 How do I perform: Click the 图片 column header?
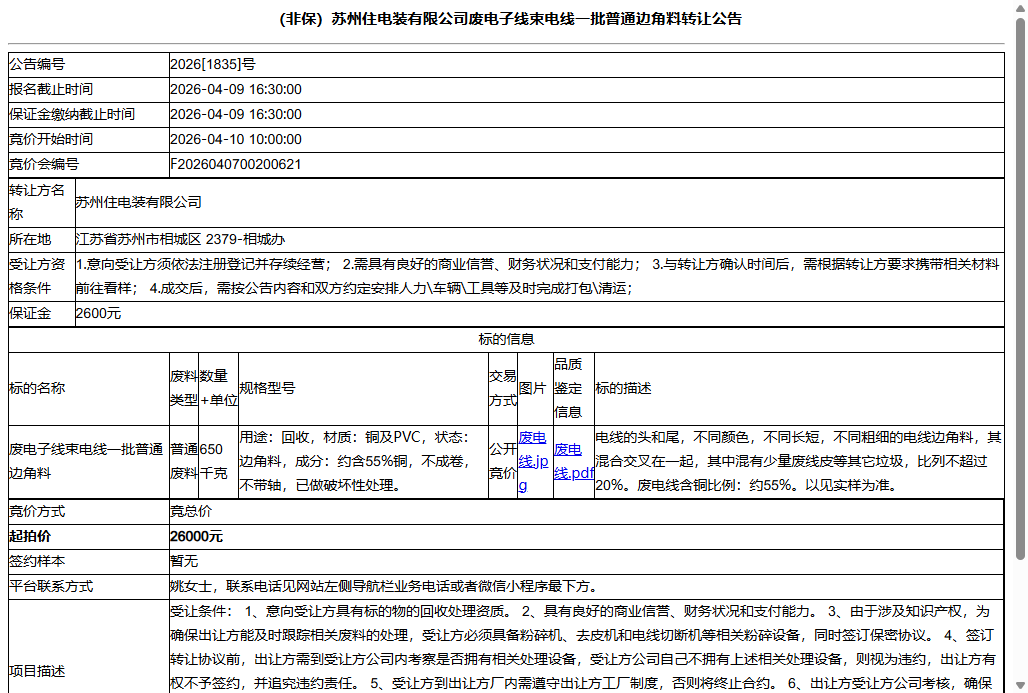click(x=536, y=388)
